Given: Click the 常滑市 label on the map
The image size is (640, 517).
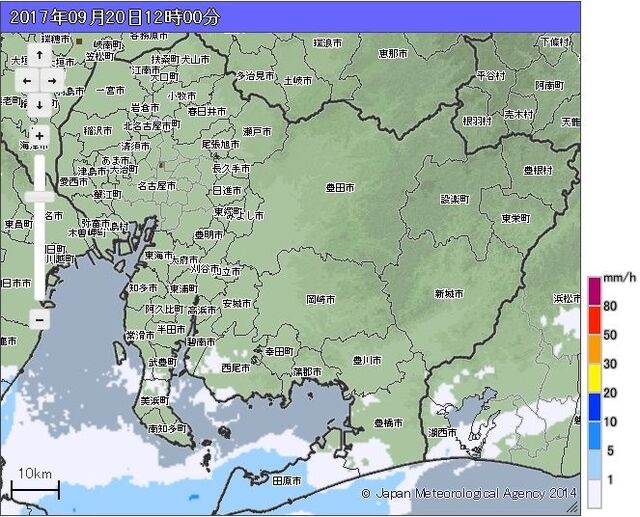Looking at the screenshot, I should (140, 335).
